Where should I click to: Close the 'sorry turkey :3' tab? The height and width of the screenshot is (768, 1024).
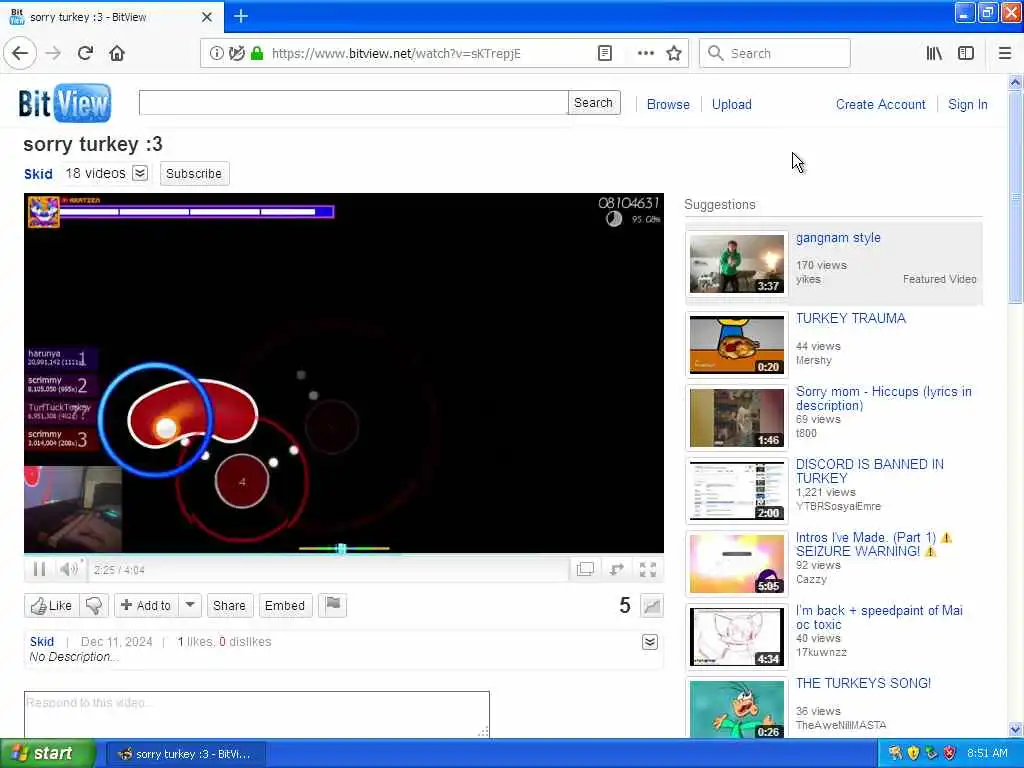[207, 17]
